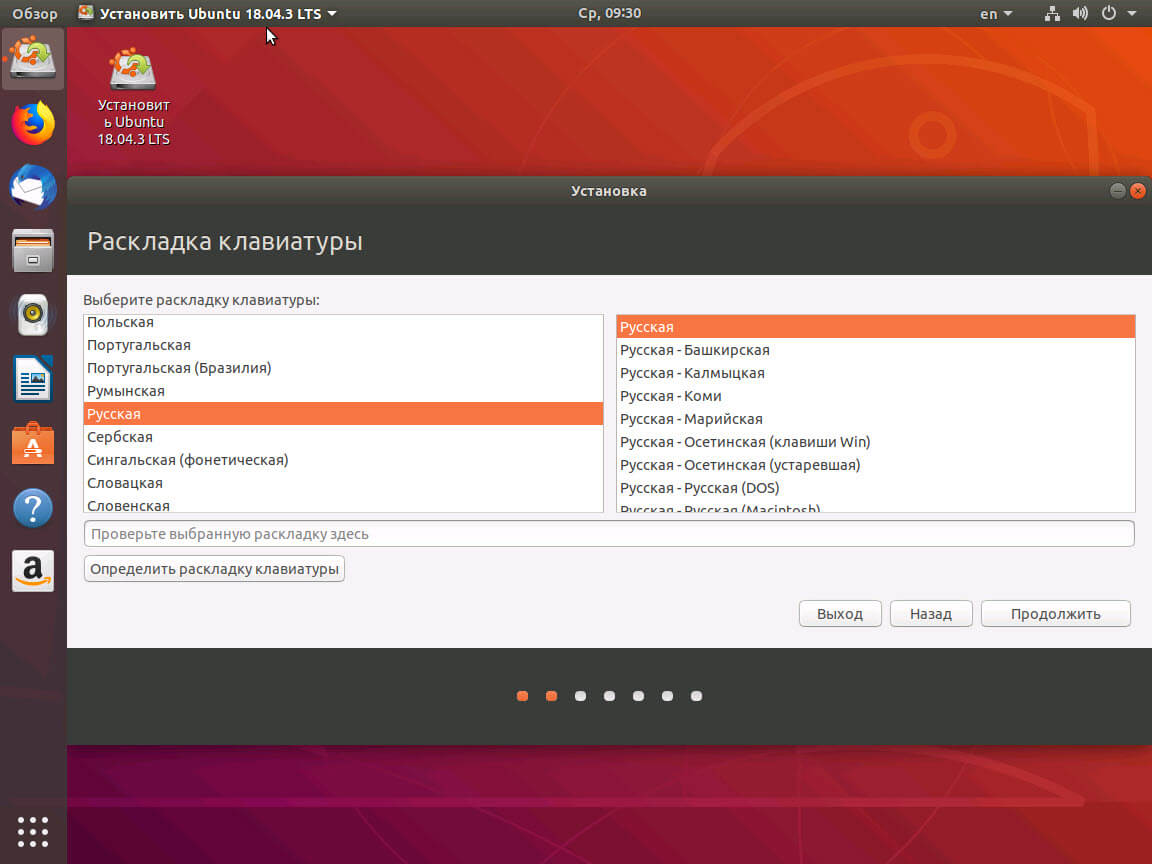Select Русская - Осетинская (устаревшая)

[x=875, y=465]
